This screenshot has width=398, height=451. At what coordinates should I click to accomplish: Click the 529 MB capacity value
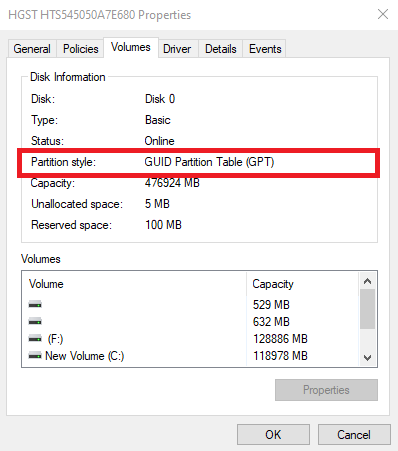[271, 305]
